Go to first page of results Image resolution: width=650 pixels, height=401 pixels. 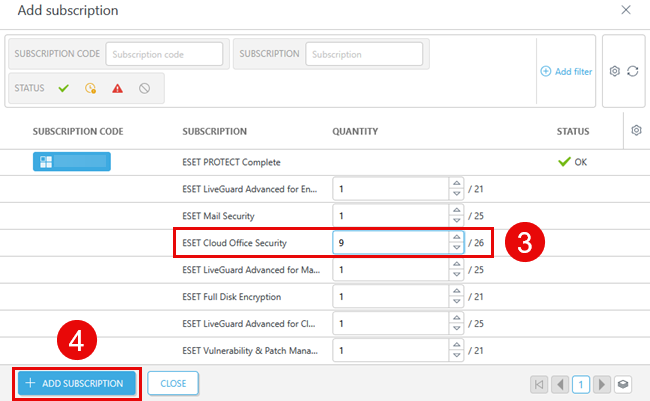pos(539,384)
